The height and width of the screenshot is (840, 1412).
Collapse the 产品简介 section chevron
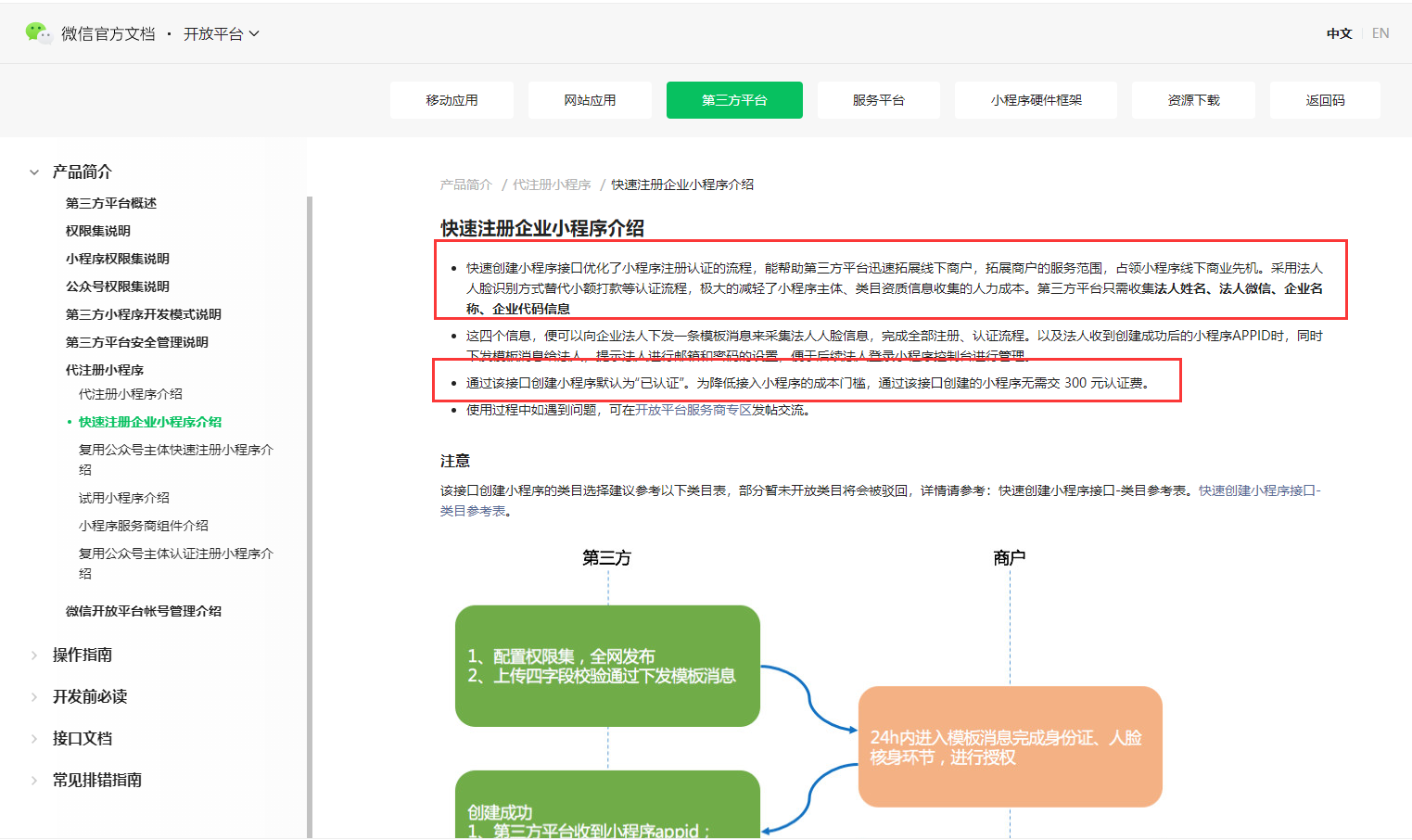pos(34,172)
